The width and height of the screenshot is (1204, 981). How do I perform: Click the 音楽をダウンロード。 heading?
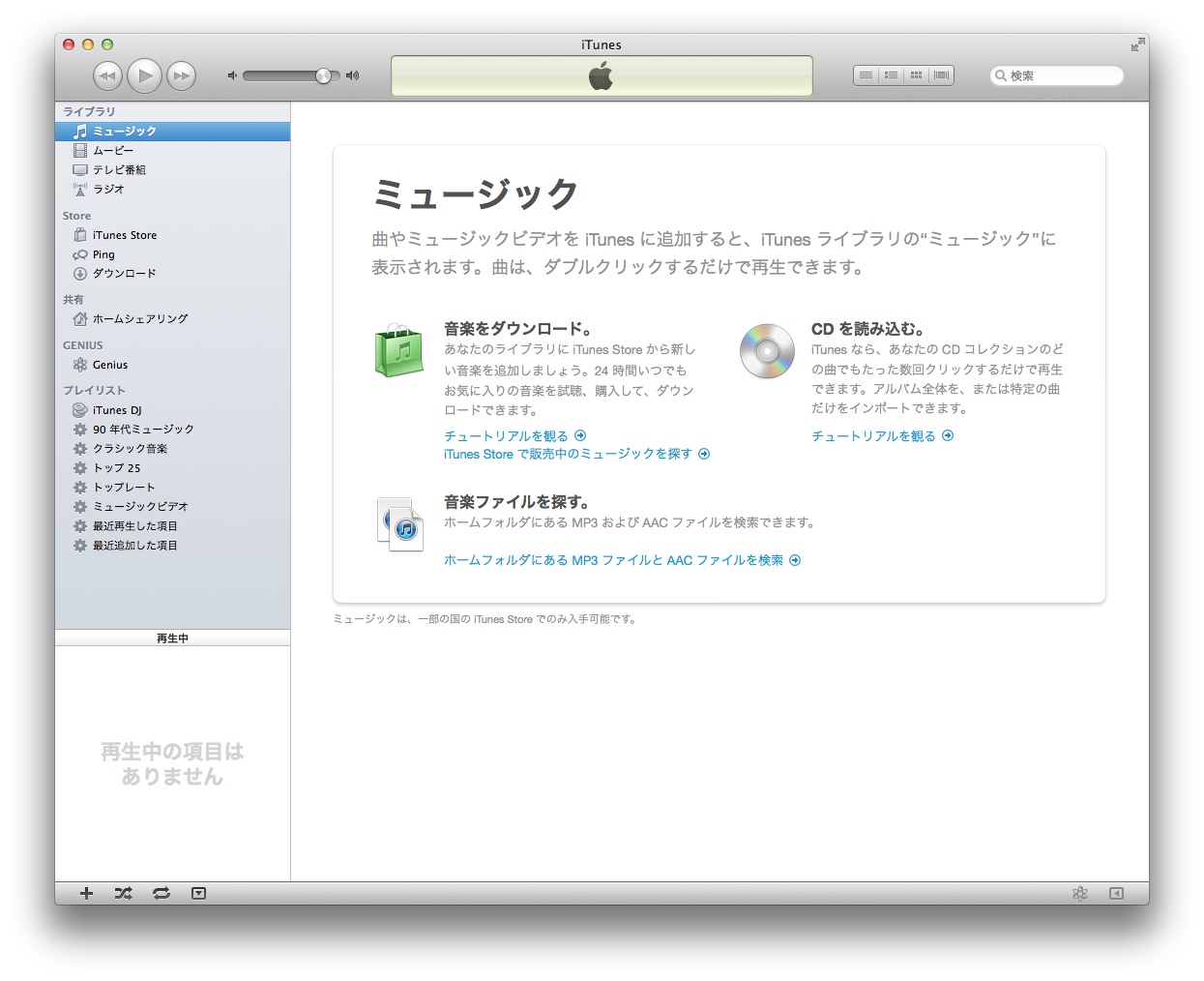pyautogui.click(x=518, y=329)
